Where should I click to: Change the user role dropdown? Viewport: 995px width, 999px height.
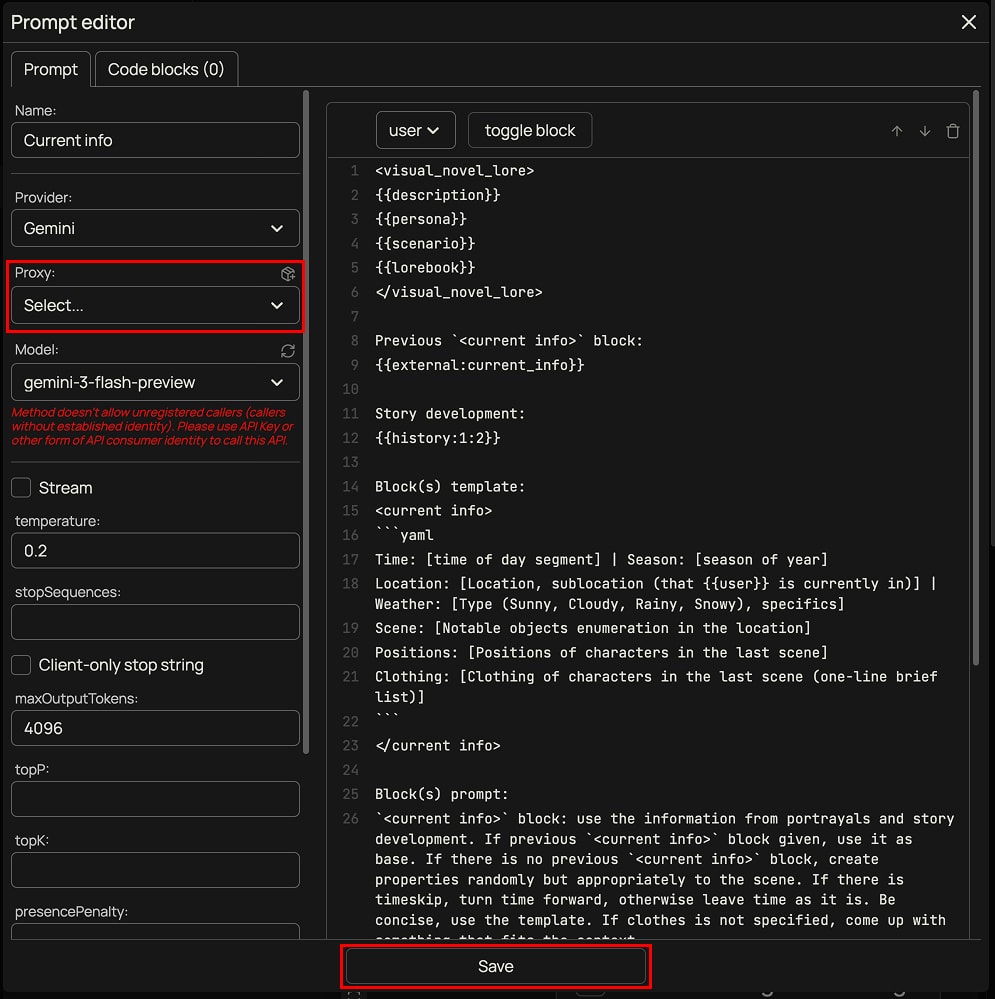(415, 130)
